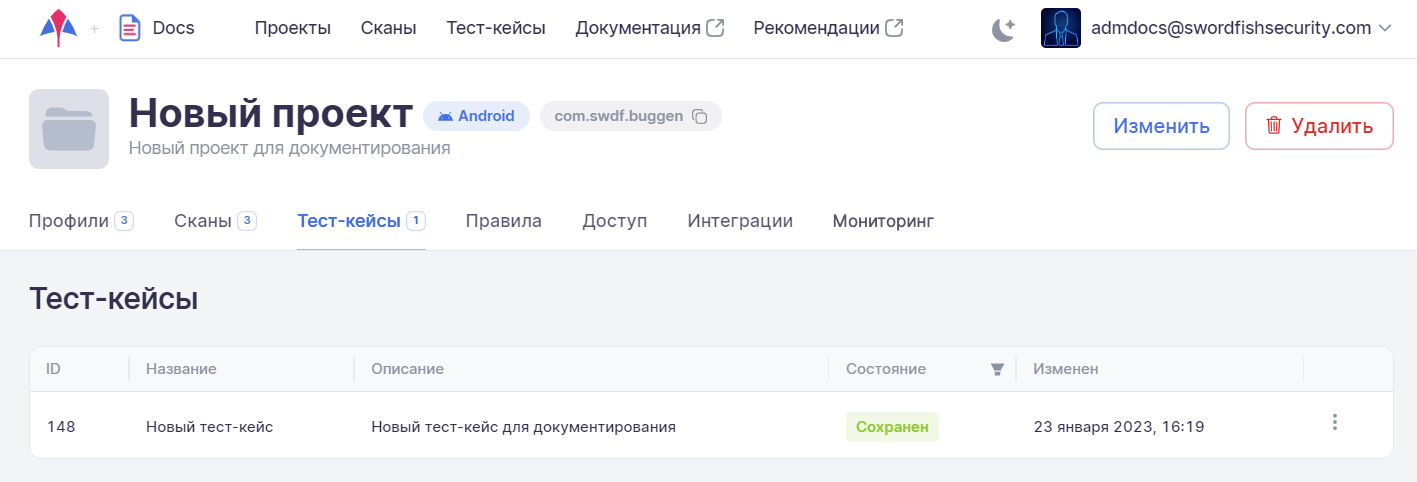Image resolution: width=1417 pixels, height=482 pixels.
Task: Click the Android platform badge
Action: [476, 116]
